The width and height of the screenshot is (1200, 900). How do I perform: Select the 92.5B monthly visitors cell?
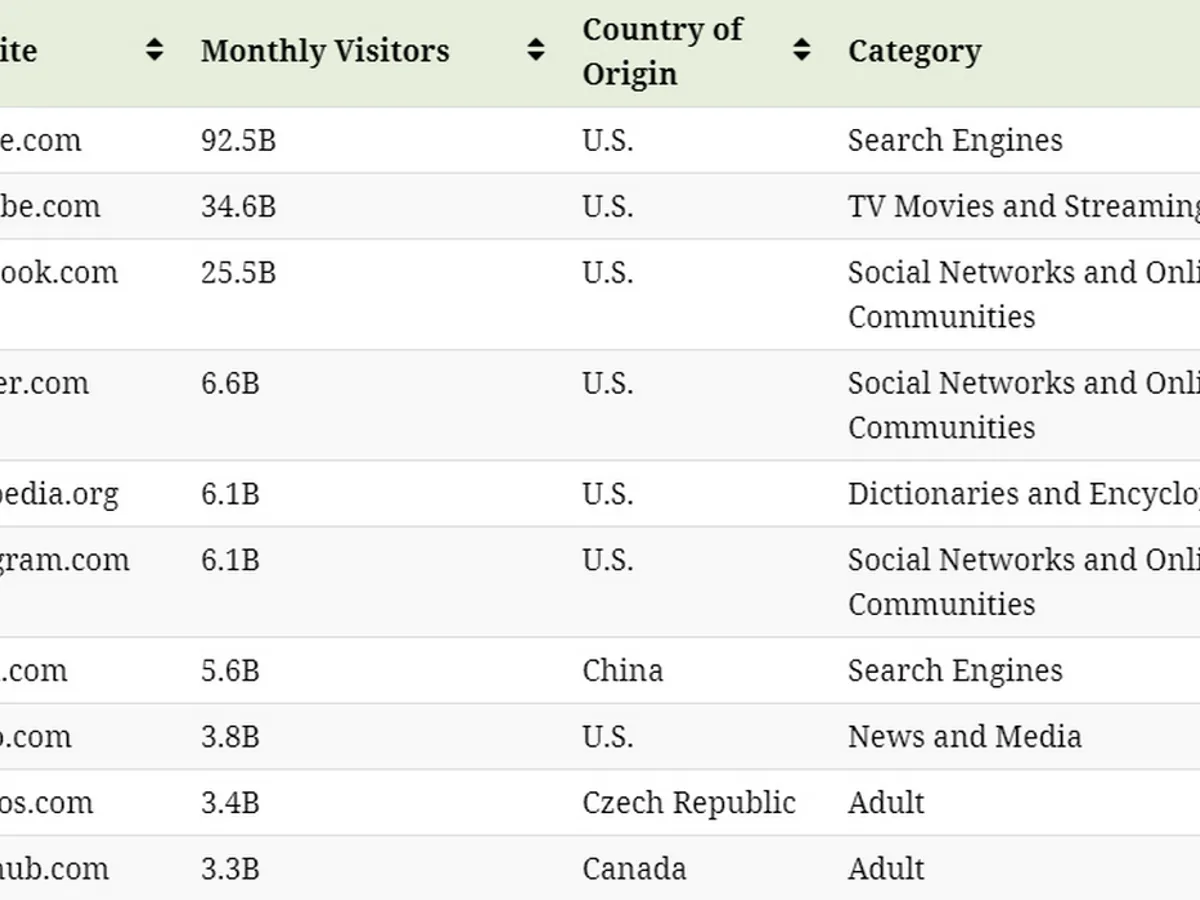pos(238,140)
